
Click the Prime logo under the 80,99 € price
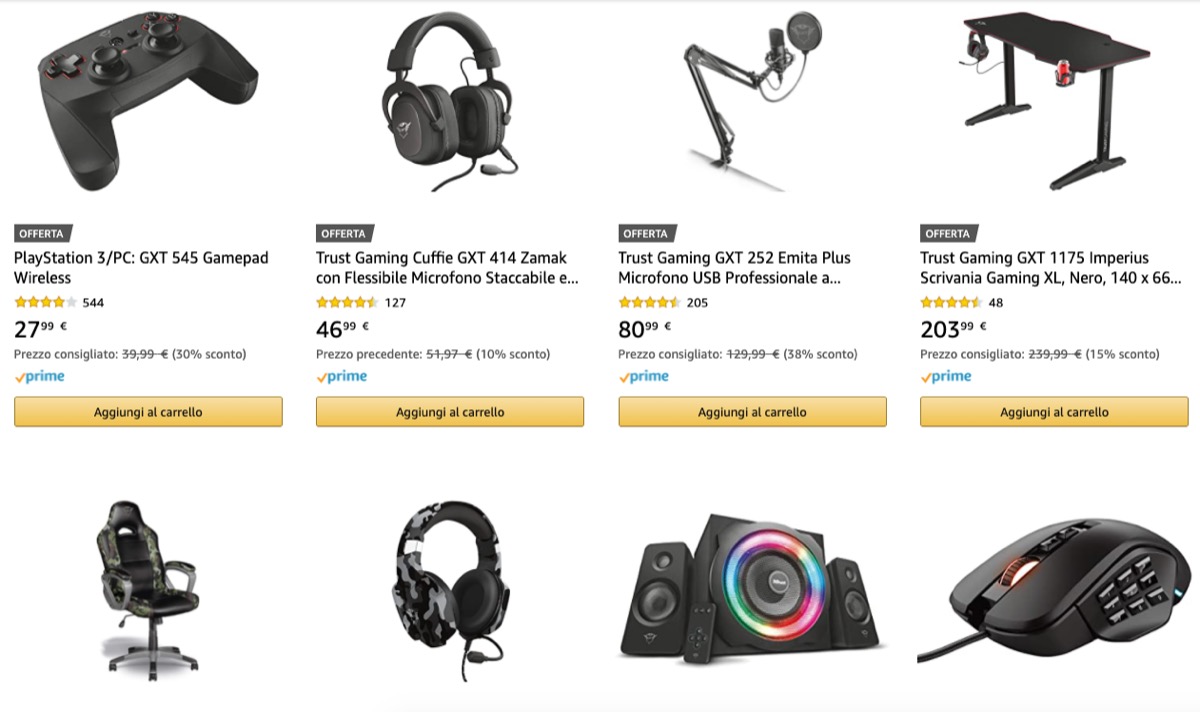[644, 377]
